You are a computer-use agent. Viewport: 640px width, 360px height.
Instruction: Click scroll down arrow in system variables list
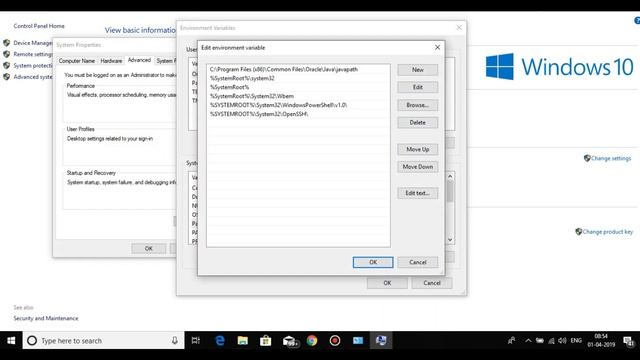[450, 240]
